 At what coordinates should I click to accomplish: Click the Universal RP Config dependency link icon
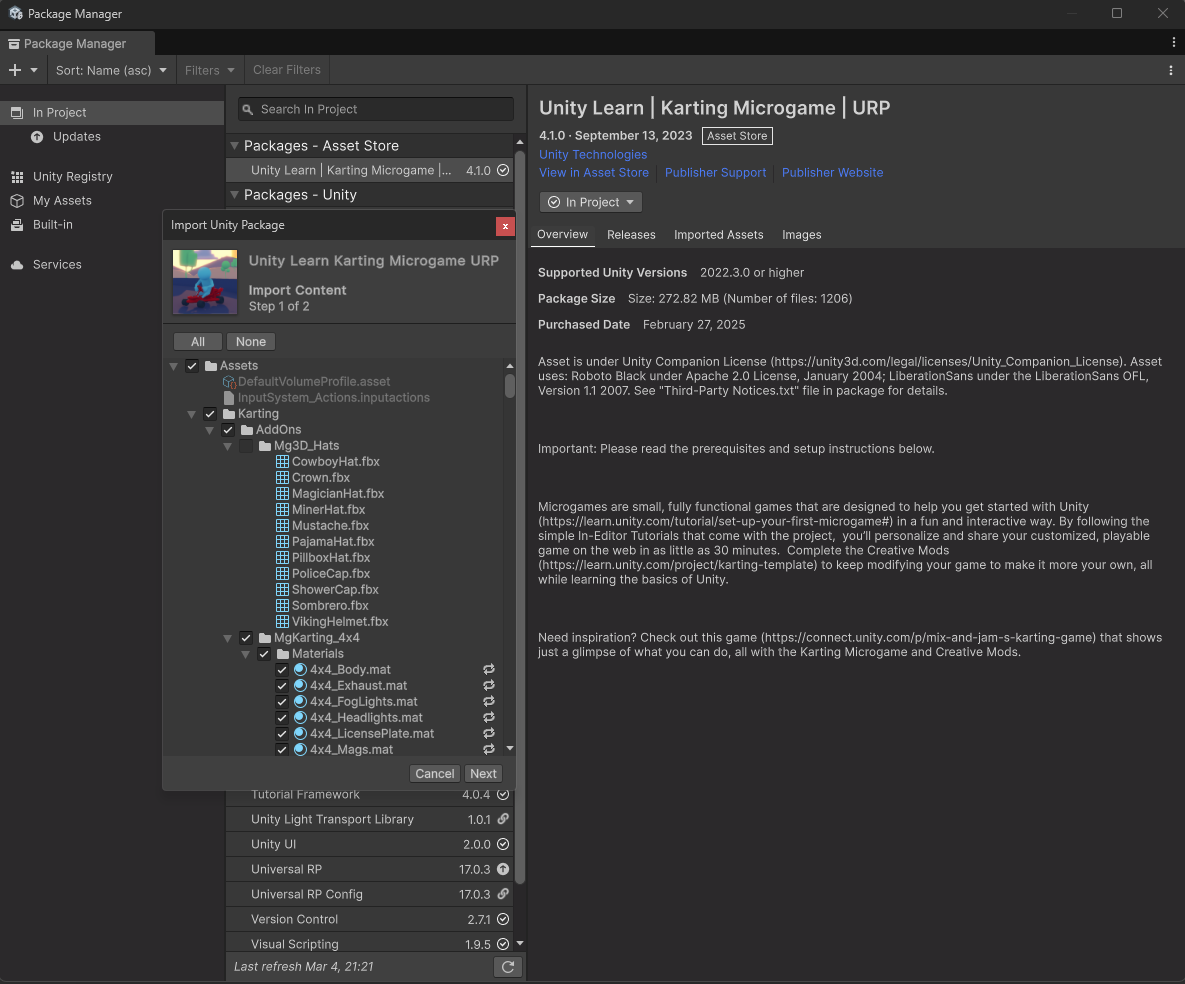point(503,894)
